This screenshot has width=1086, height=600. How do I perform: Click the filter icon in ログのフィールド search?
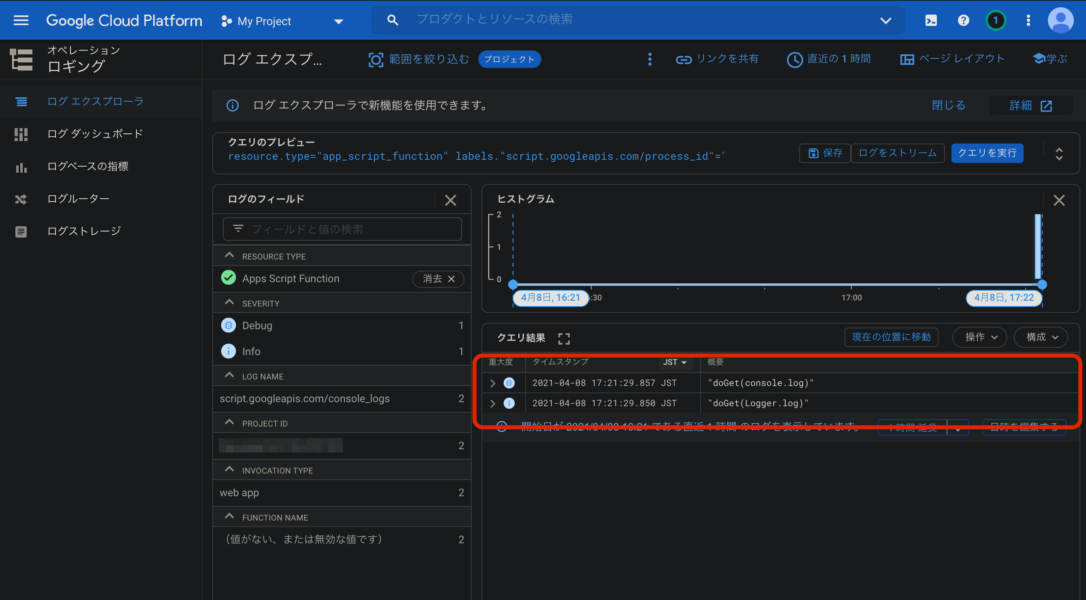click(x=237, y=229)
